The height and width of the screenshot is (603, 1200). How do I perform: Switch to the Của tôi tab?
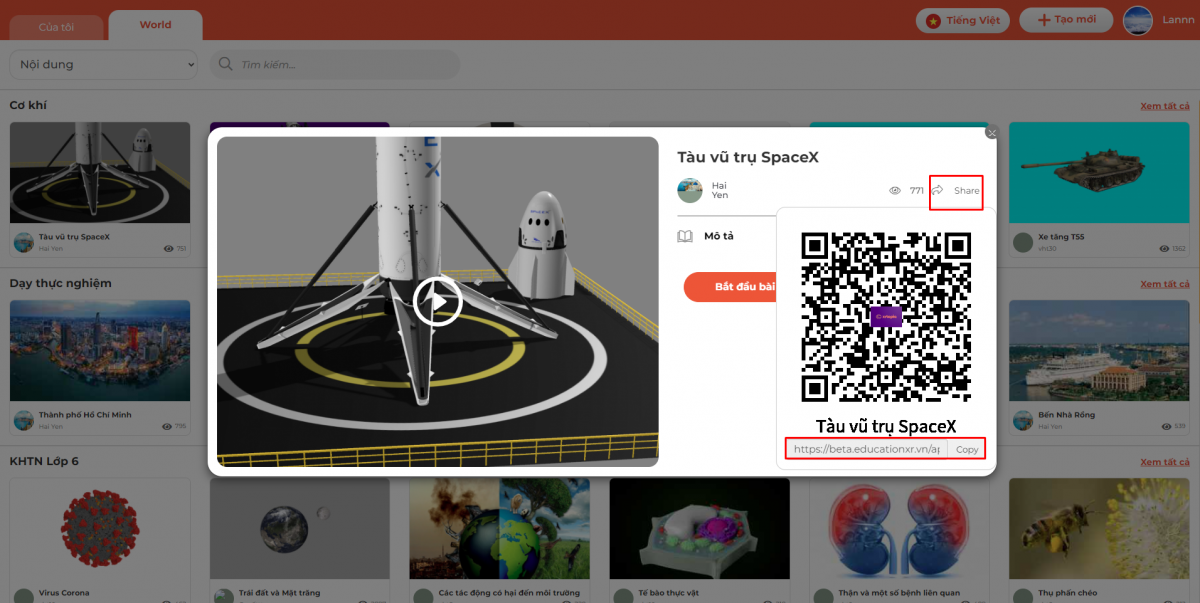click(56, 26)
